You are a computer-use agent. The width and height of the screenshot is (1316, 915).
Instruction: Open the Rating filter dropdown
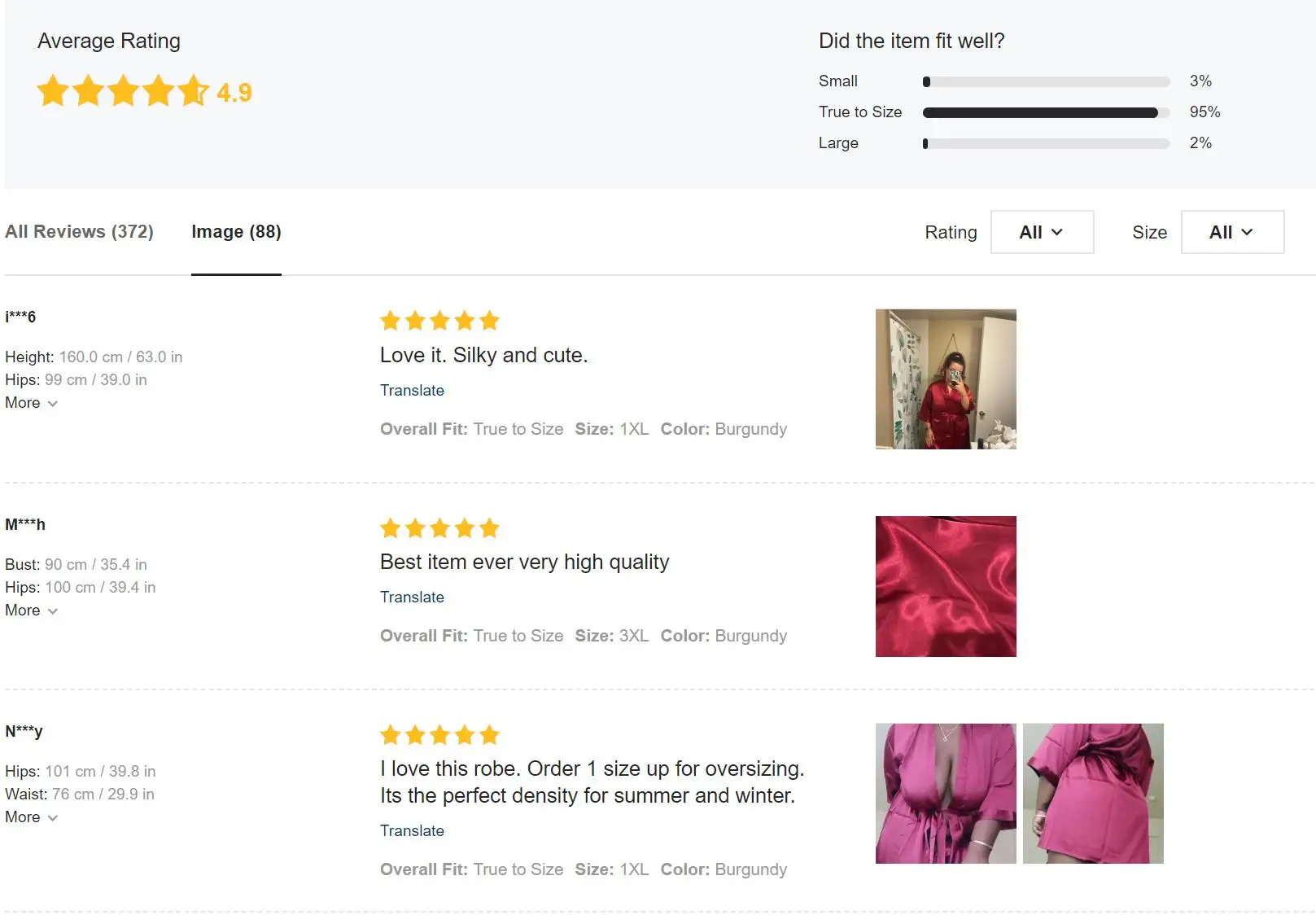point(1041,232)
